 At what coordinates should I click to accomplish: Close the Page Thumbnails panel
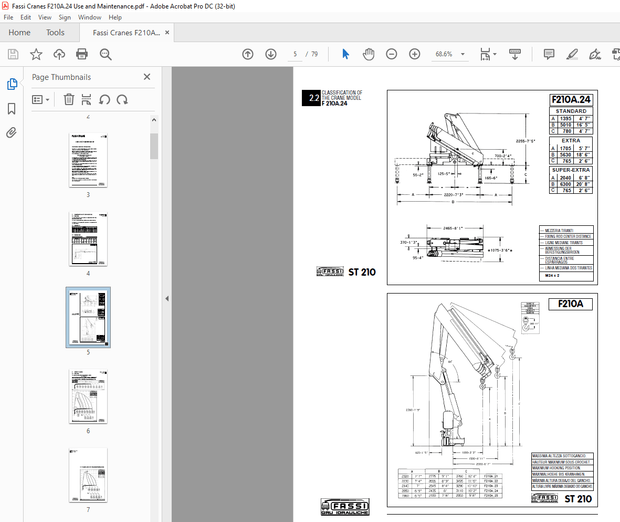(147, 77)
